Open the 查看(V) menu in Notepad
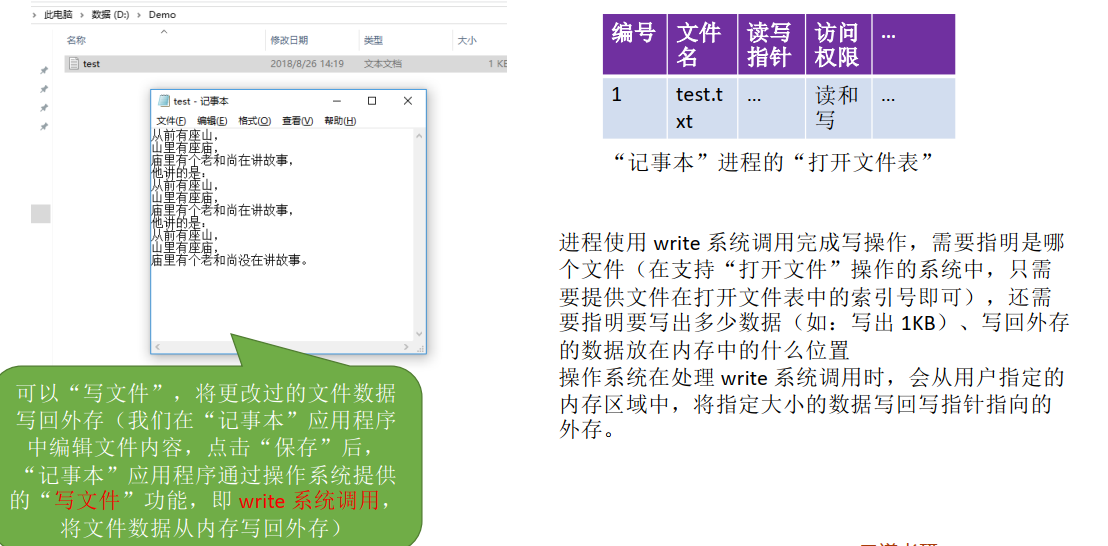Screen dimensions: 1108x546 [x=297, y=121]
